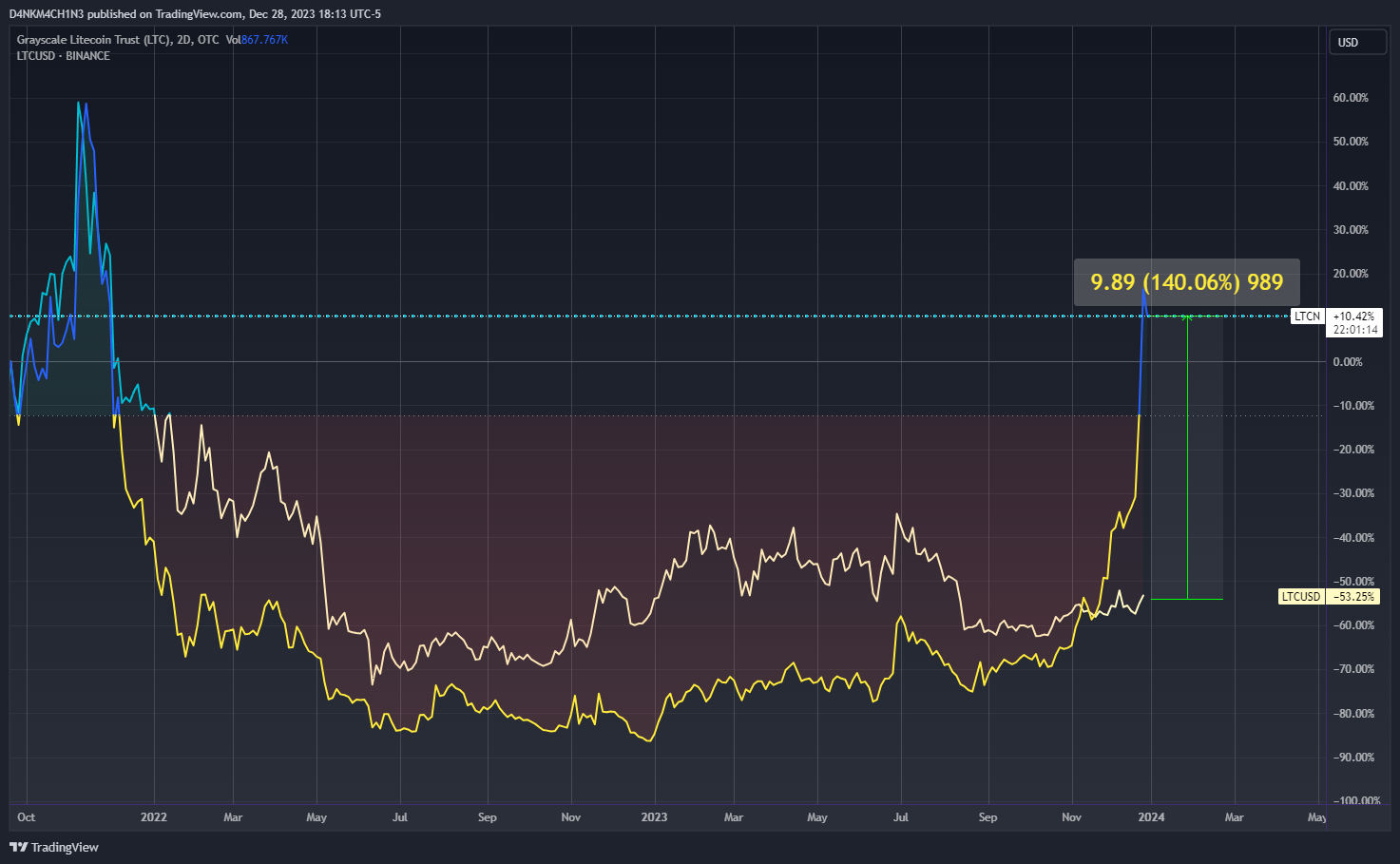The width and height of the screenshot is (1400, 864).
Task: Click the 2023 label on time axis
Action: 654,817
